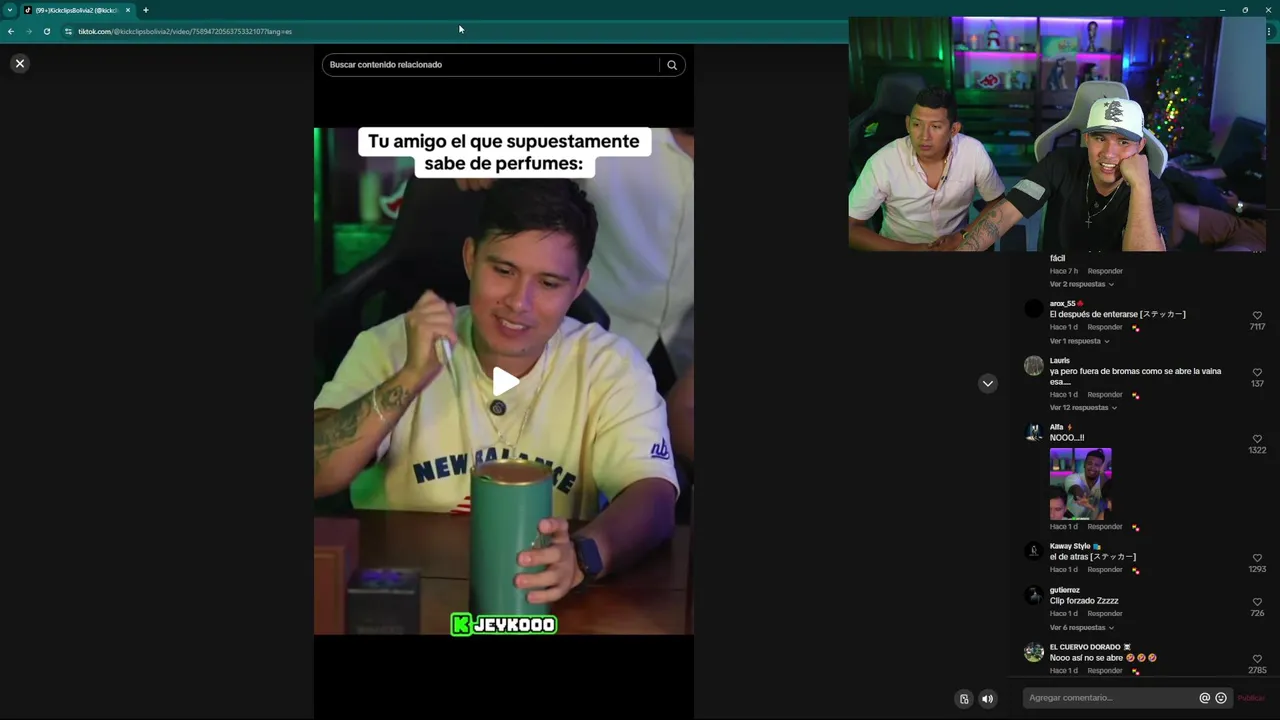Click the Publicar button

1251,698
